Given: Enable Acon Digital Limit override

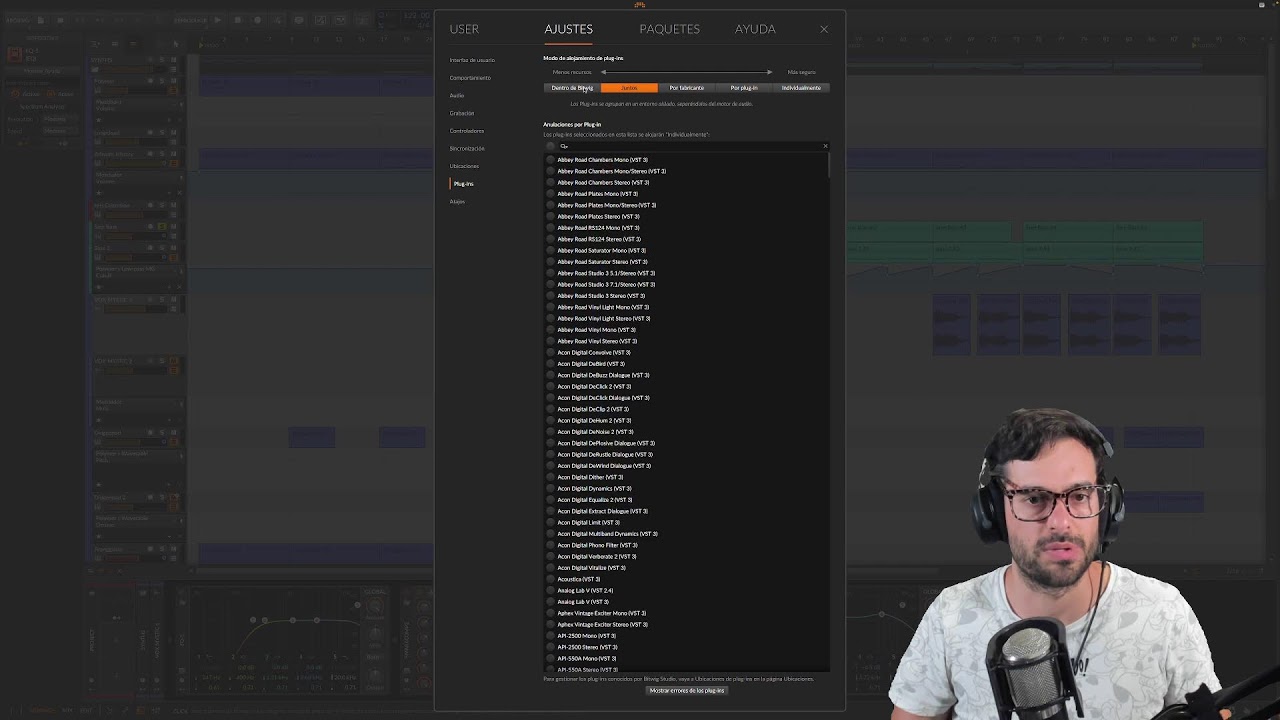Looking at the screenshot, I should click(x=550, y=522).
